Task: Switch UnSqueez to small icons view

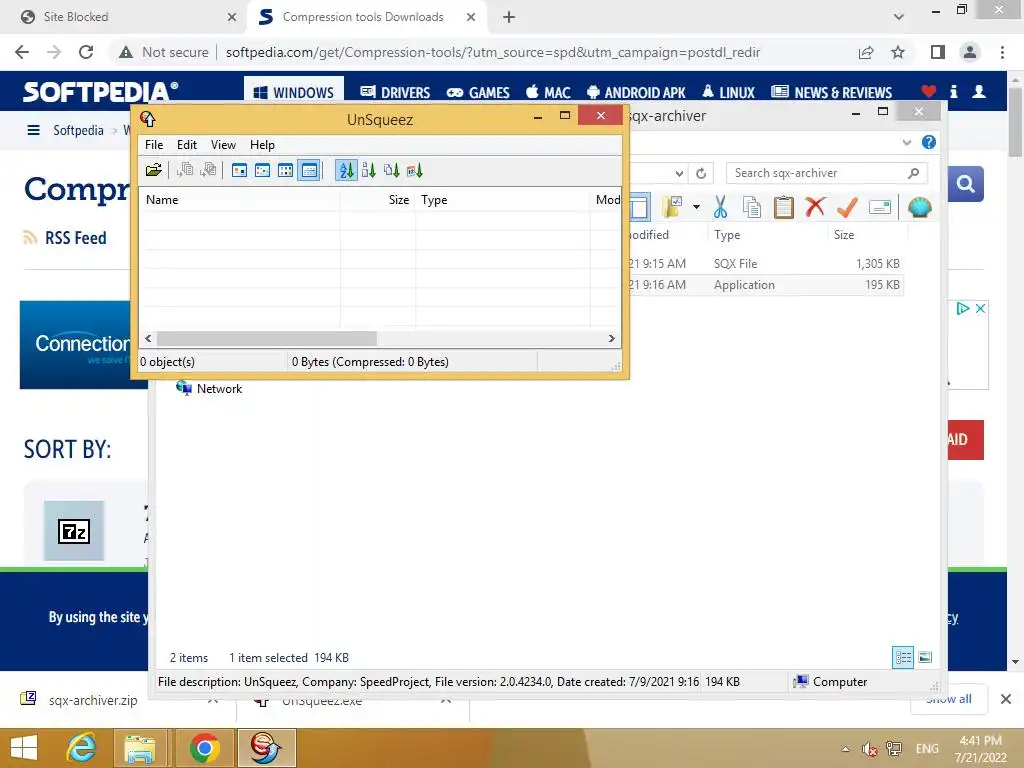Action: coord(263,170)
